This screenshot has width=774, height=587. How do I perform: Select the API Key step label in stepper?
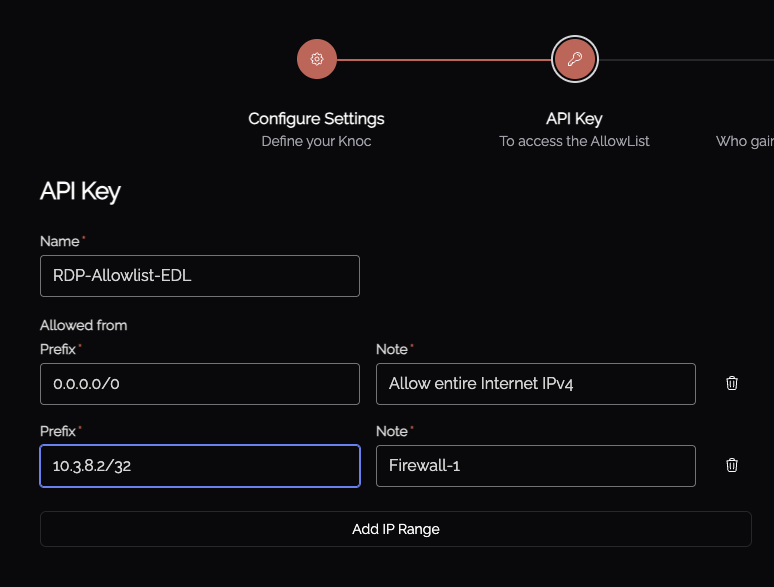[x=574, y=119]
